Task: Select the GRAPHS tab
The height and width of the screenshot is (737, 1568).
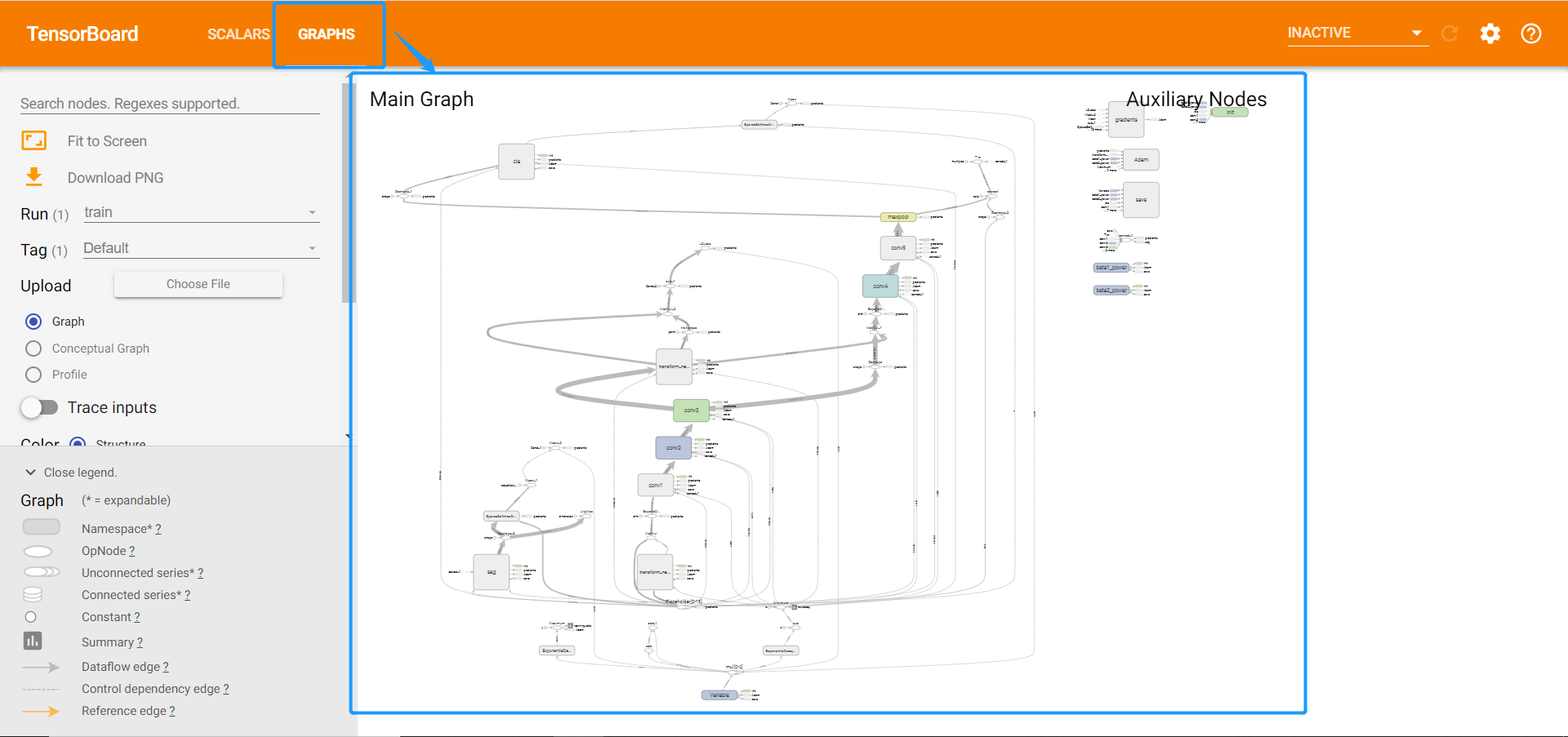Action: pyautogui.click(x=327, y=34)
